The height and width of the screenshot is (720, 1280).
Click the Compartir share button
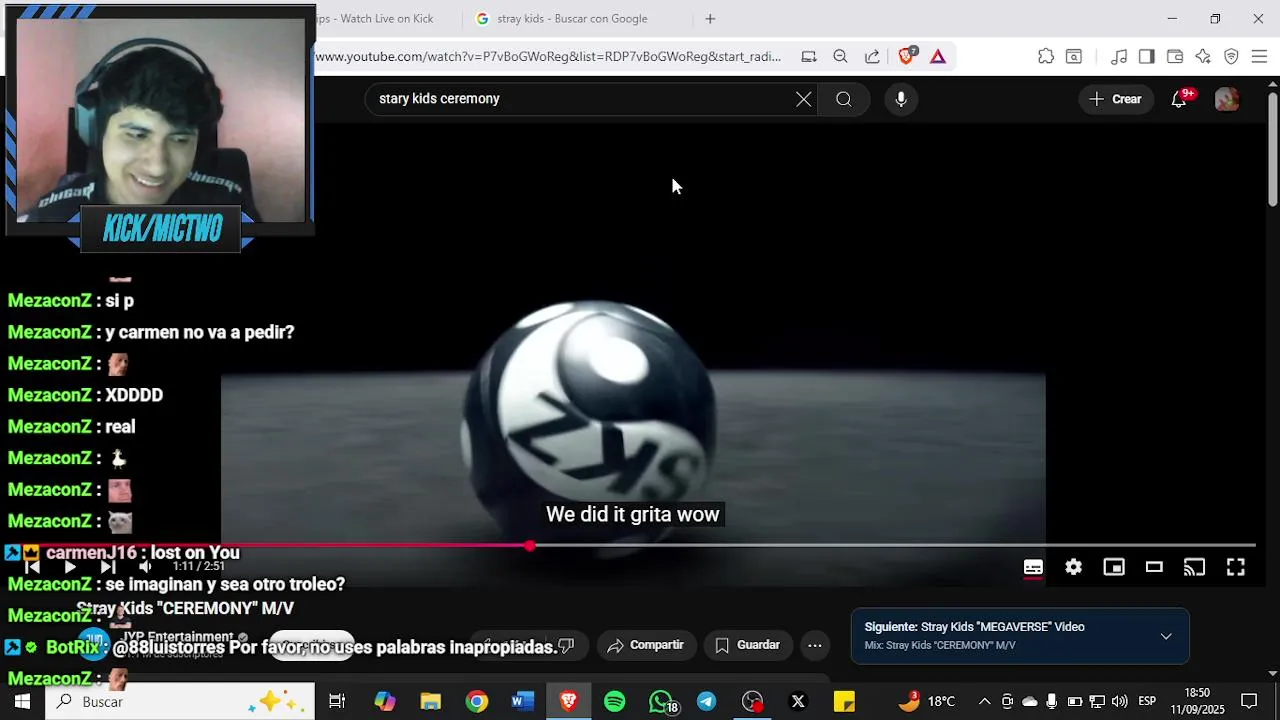[x=645, y=645]
